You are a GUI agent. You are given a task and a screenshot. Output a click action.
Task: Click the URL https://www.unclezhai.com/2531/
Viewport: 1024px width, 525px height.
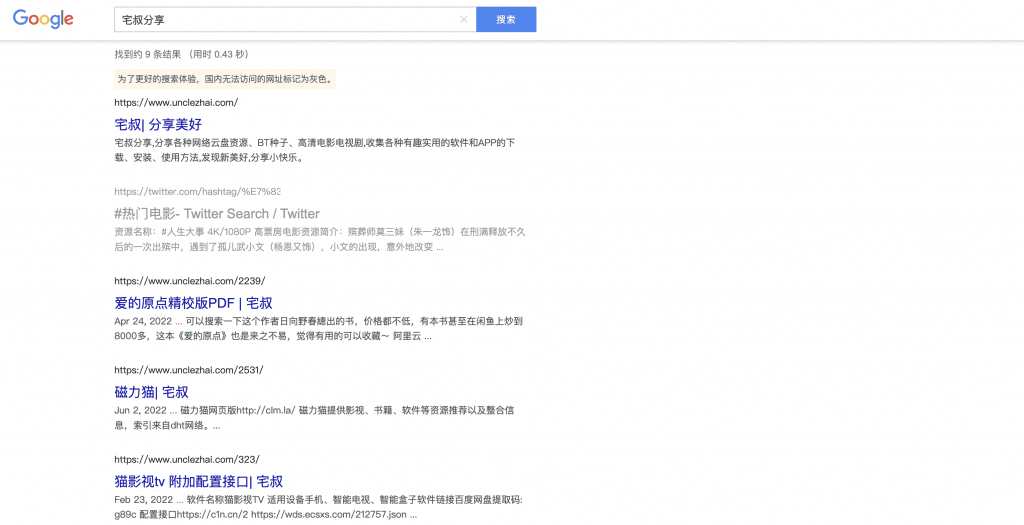(x=189, y=370)
